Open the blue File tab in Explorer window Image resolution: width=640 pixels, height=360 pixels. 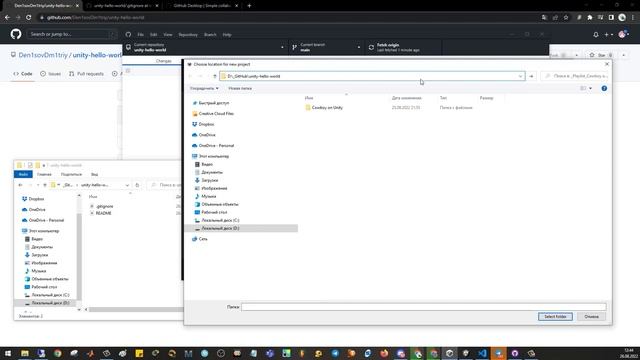pyautogui.click(x=23, y=175)
